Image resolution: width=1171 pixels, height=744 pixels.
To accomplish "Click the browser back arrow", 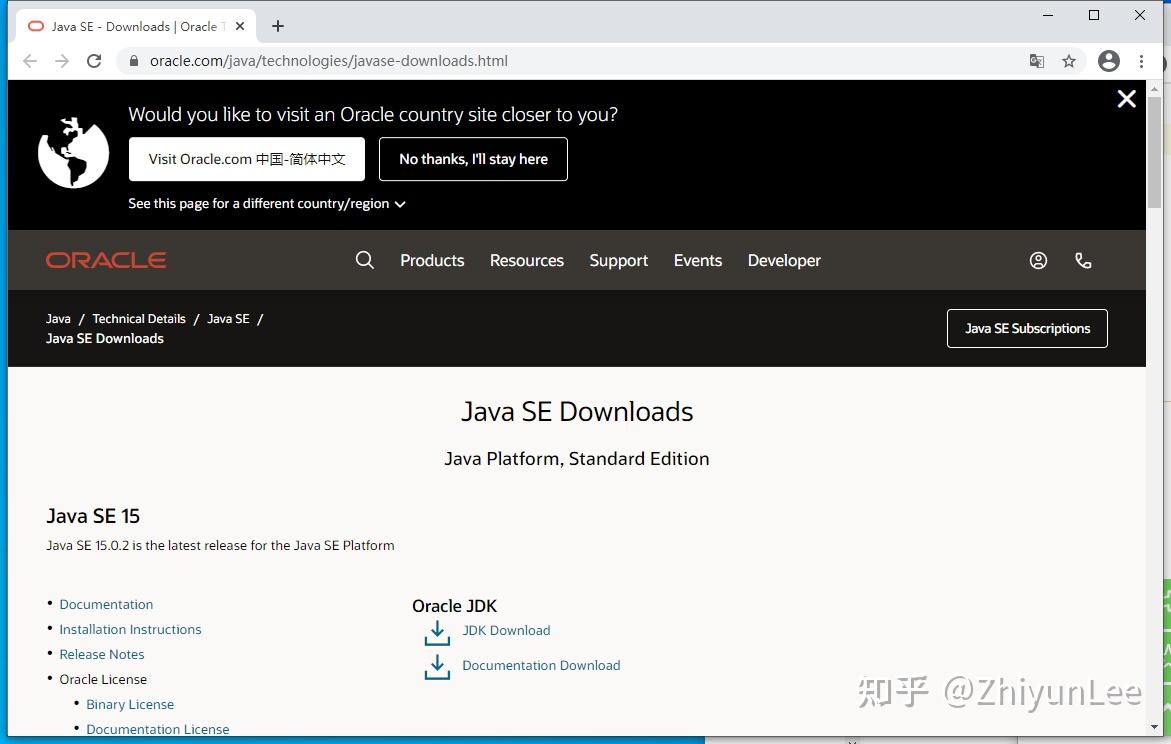I will [30, 61].
